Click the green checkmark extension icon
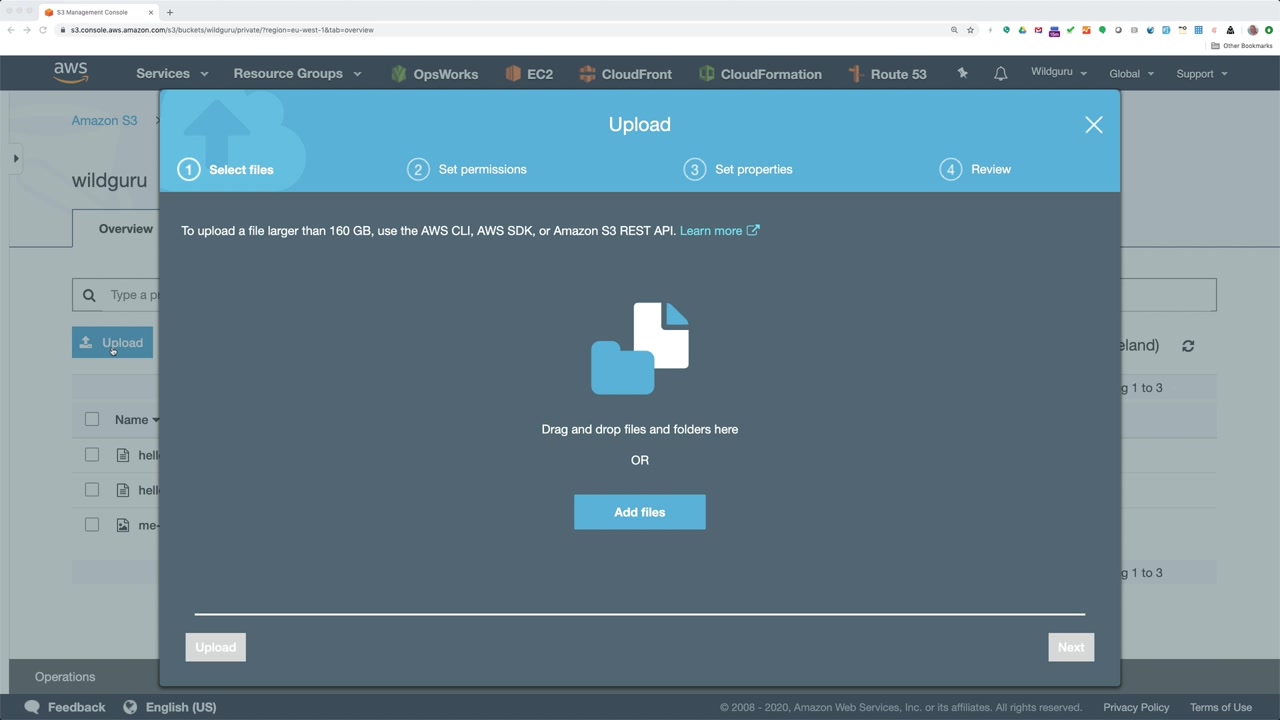This screenshot has width=1280, height=720. [x=1070, y=30]
